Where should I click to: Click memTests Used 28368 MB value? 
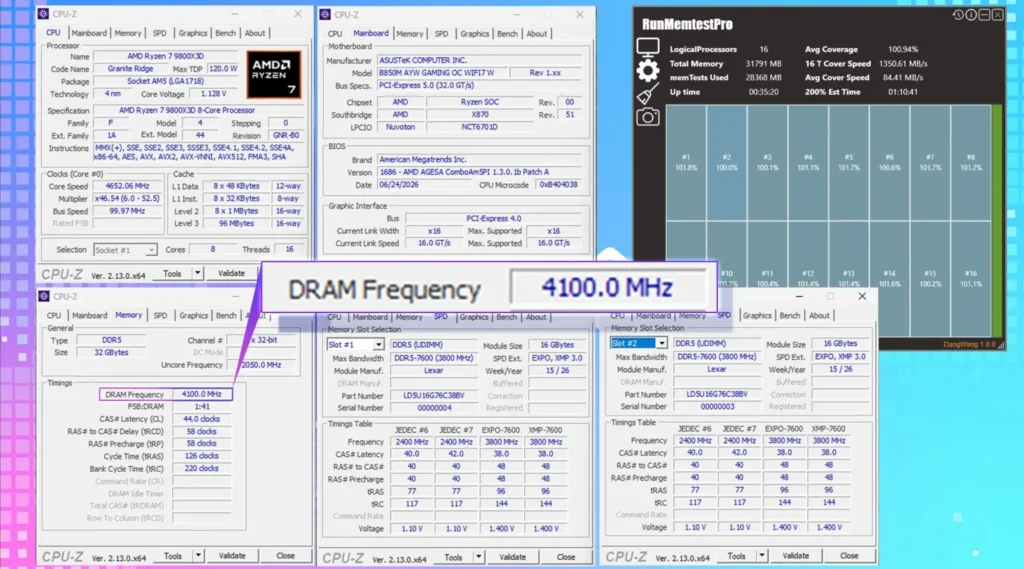point(763,78)
